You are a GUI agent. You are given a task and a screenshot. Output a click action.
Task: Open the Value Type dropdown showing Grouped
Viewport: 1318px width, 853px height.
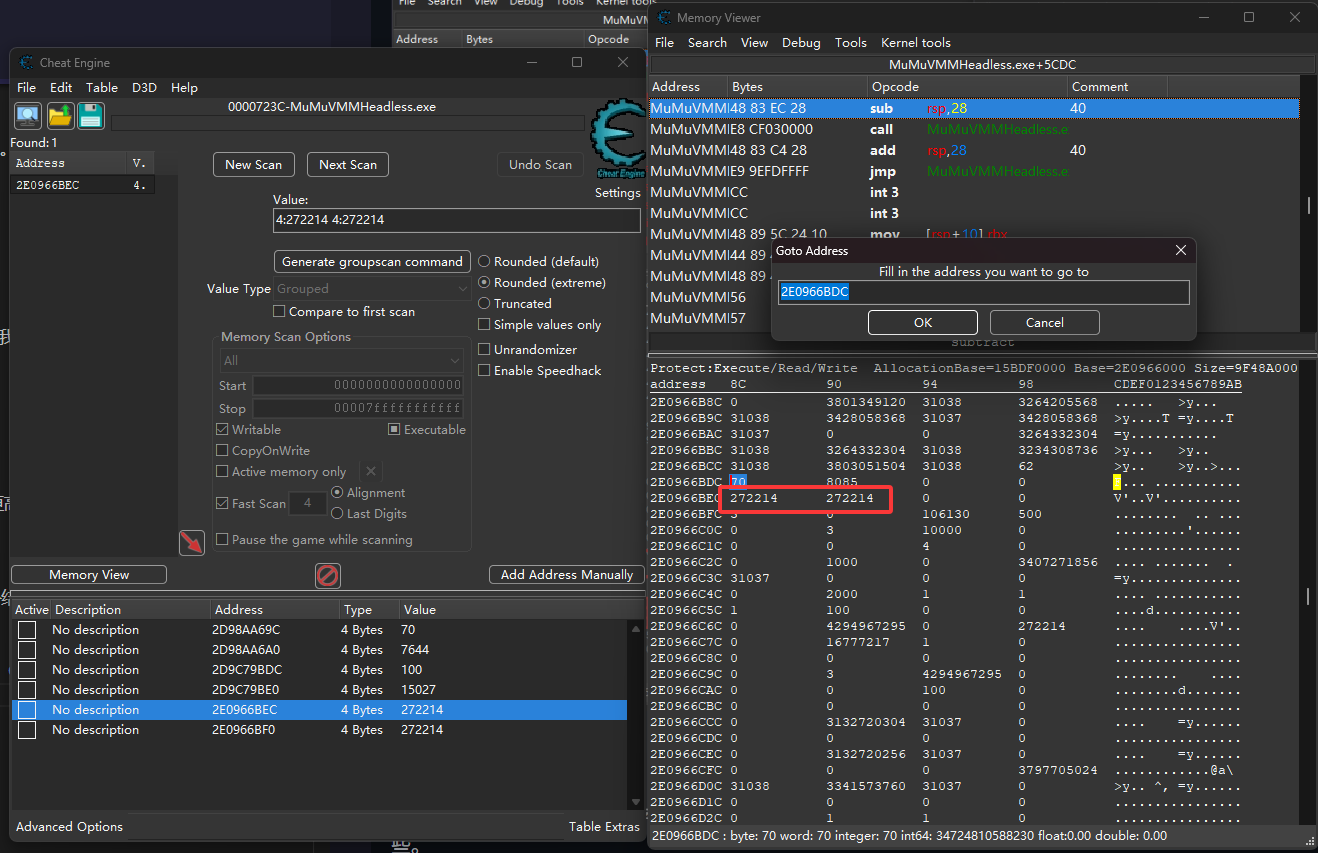click(x=372, y=289)
